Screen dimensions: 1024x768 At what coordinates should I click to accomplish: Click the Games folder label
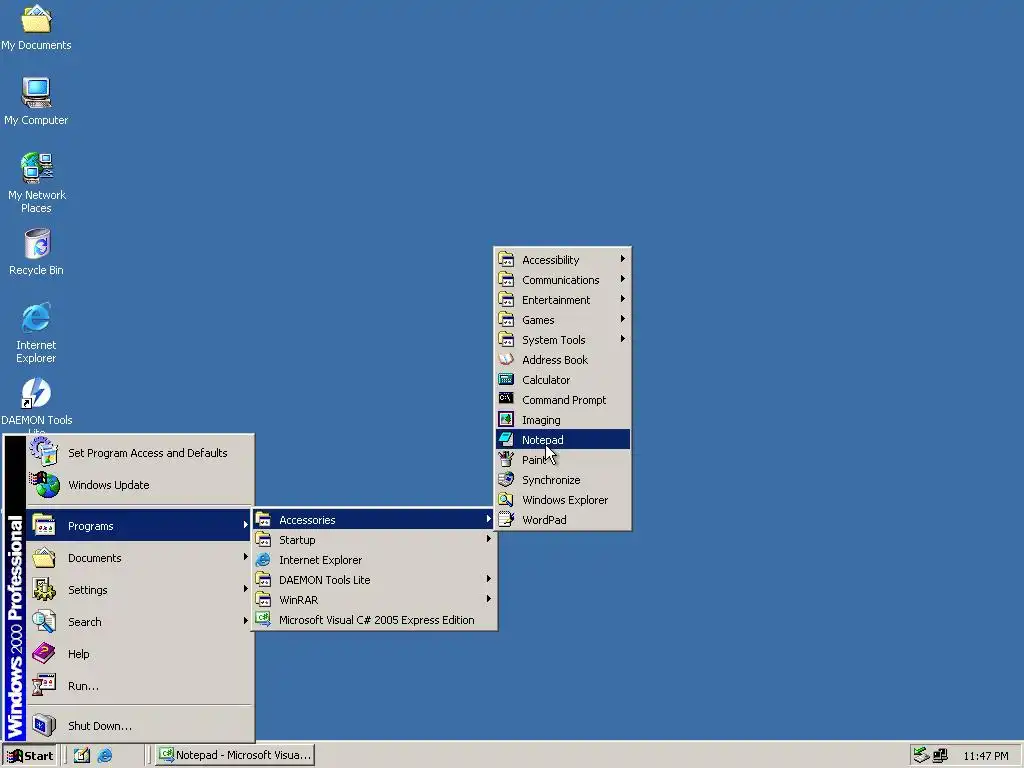pyautogui.click(x=538, y=320)
